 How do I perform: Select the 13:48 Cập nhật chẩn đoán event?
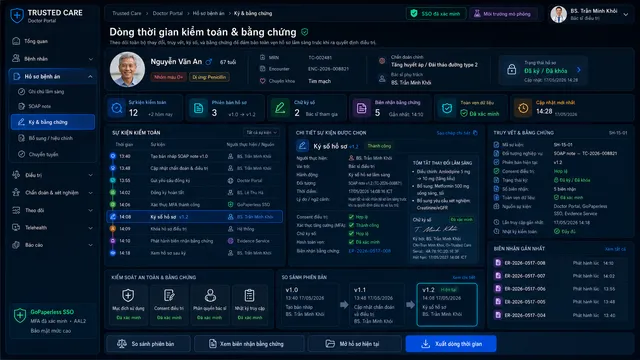coord(195,168)
